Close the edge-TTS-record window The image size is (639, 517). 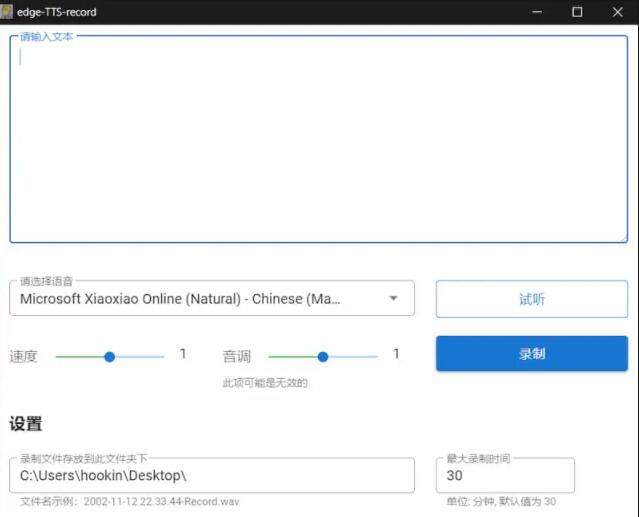click(x=617, y=12)
